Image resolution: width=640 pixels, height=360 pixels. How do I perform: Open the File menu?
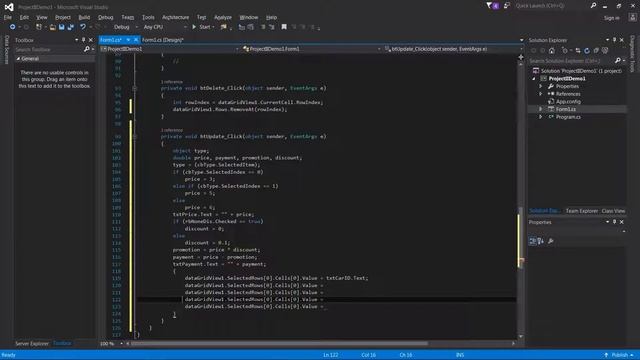tap(8, 18)
